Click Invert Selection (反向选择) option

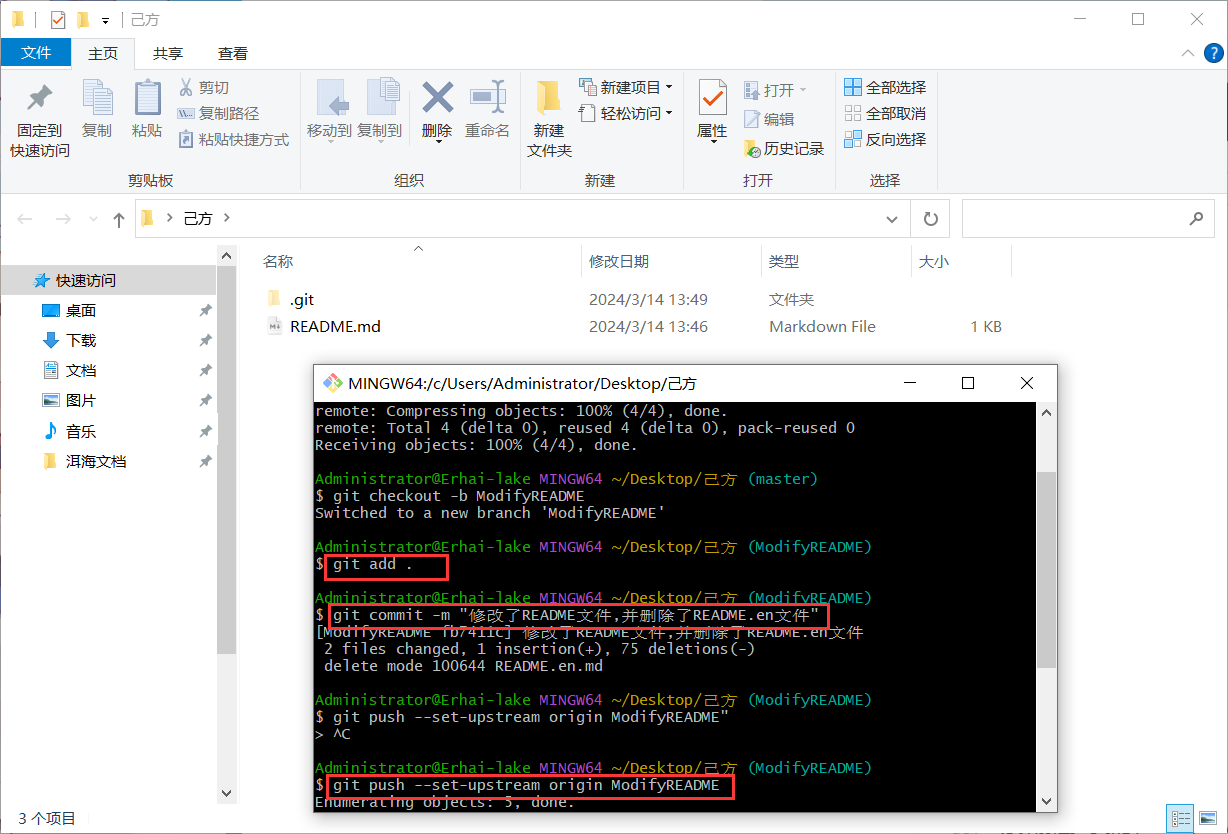(x=885, y=140)
